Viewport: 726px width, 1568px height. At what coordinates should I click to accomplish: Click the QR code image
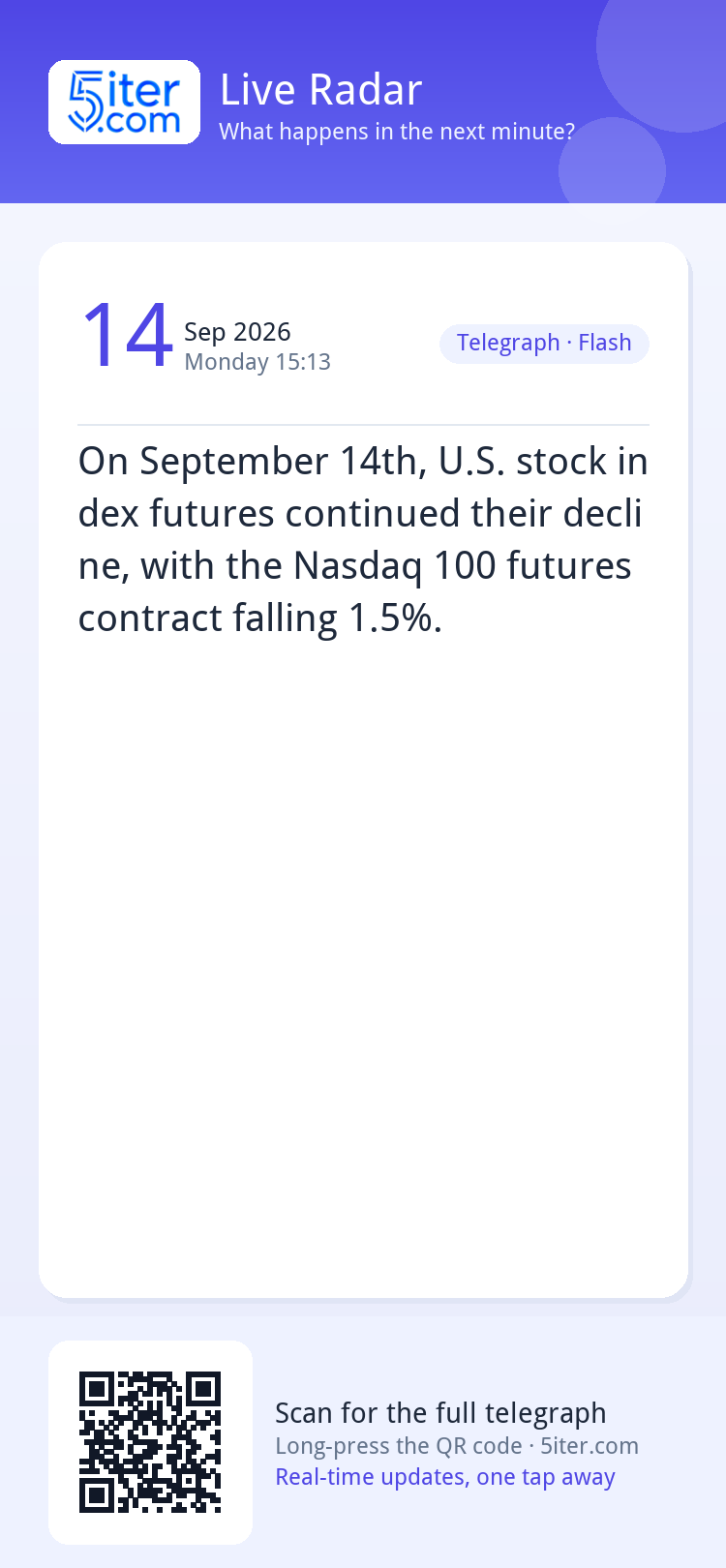[150, 1442]
